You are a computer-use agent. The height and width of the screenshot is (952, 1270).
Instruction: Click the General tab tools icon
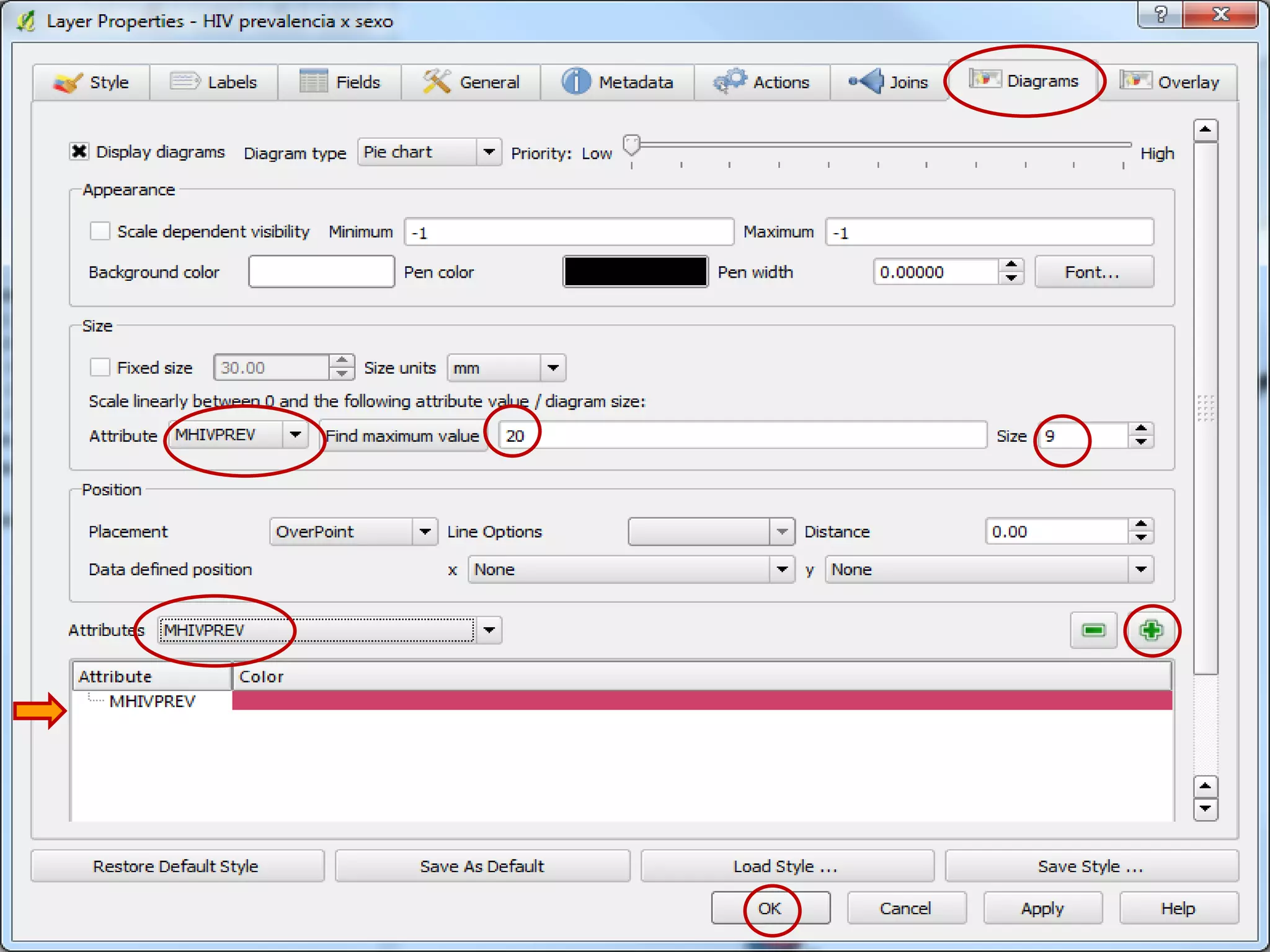437,81
